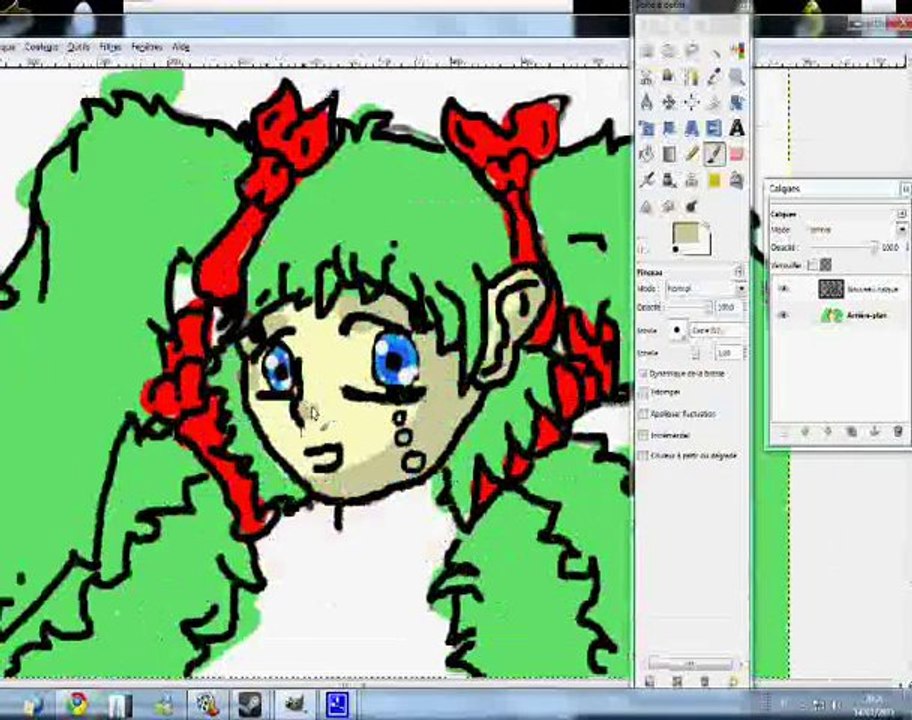This screenshot has width=912, height=720.
Task: Open the Fenêtres menu
Action: point(147,47)
